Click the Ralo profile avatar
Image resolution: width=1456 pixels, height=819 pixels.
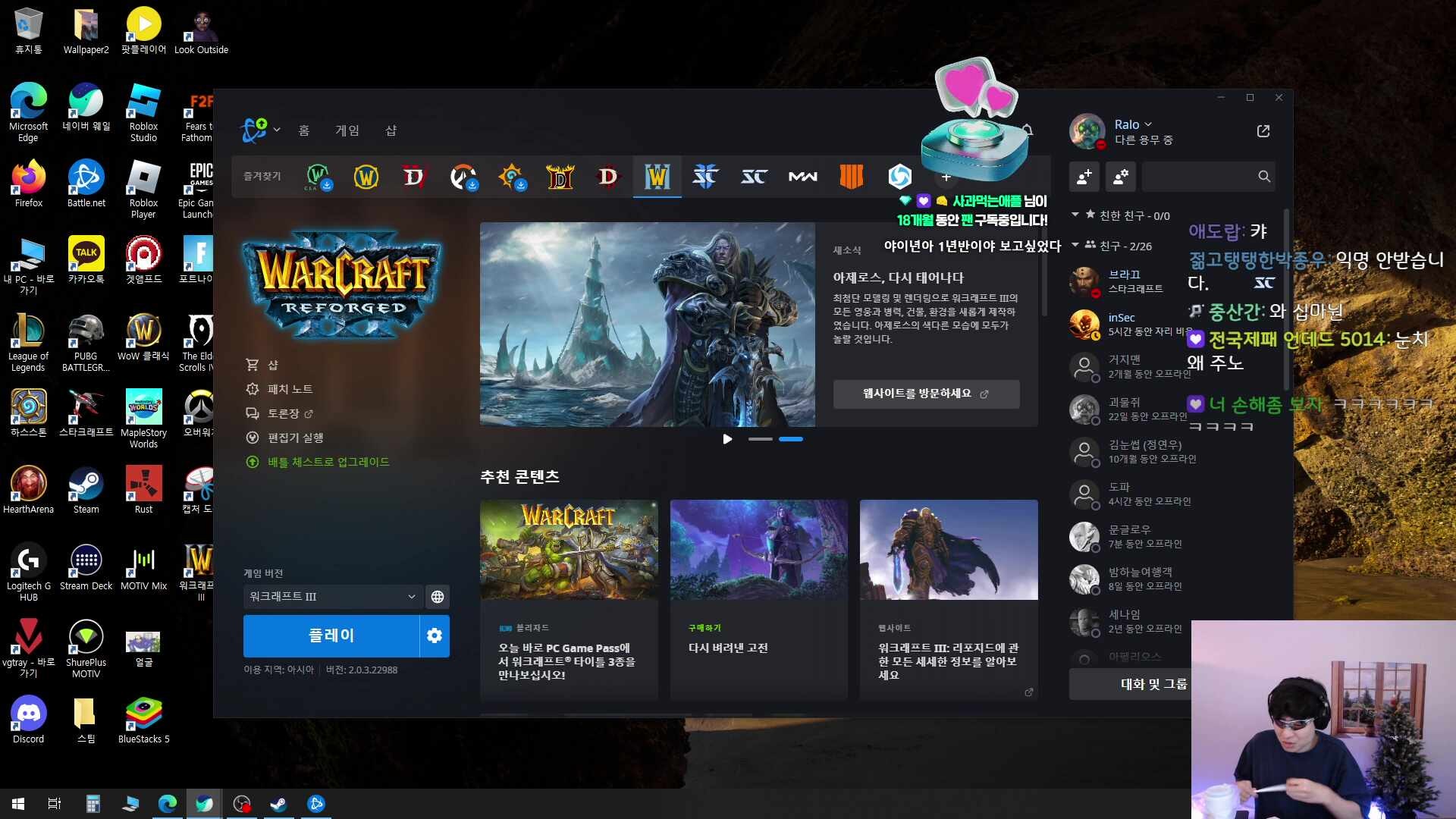(1087, 132)
